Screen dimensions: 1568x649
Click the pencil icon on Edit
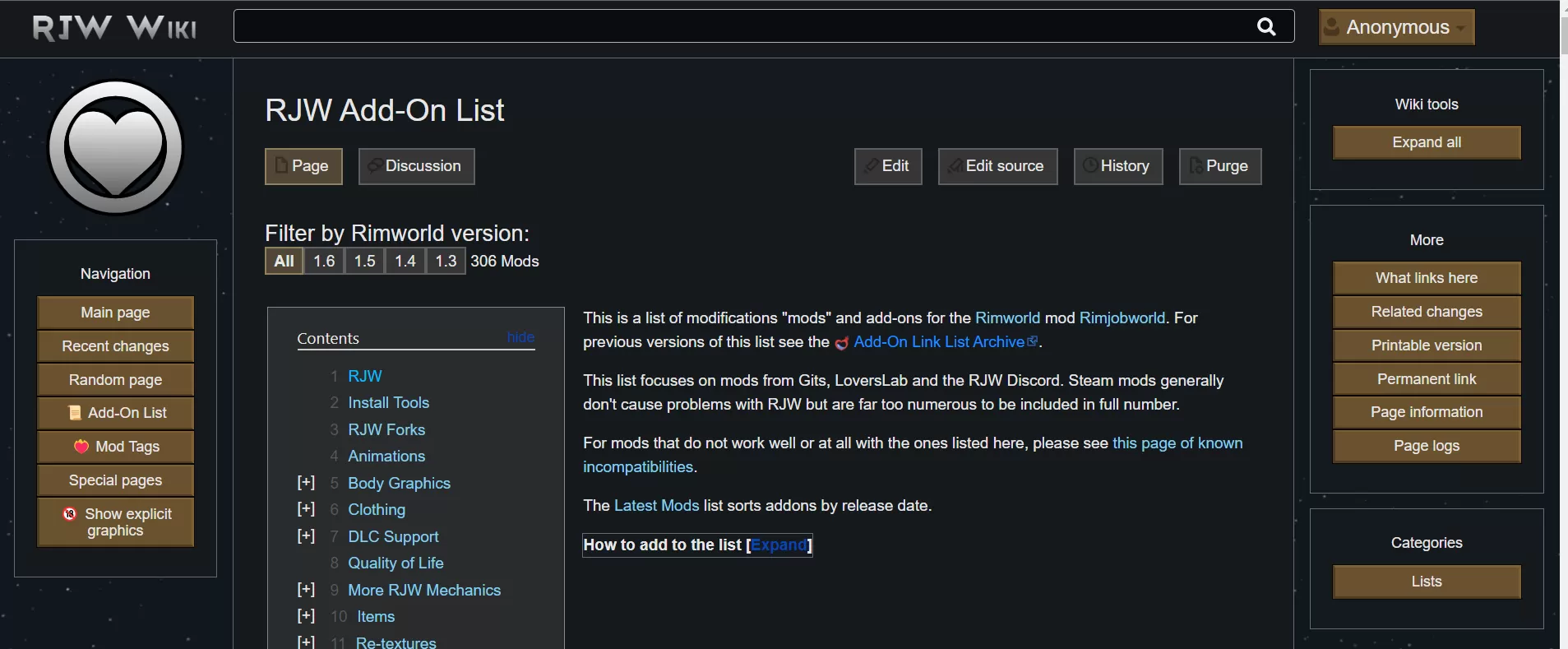click(x=871, y=166)
